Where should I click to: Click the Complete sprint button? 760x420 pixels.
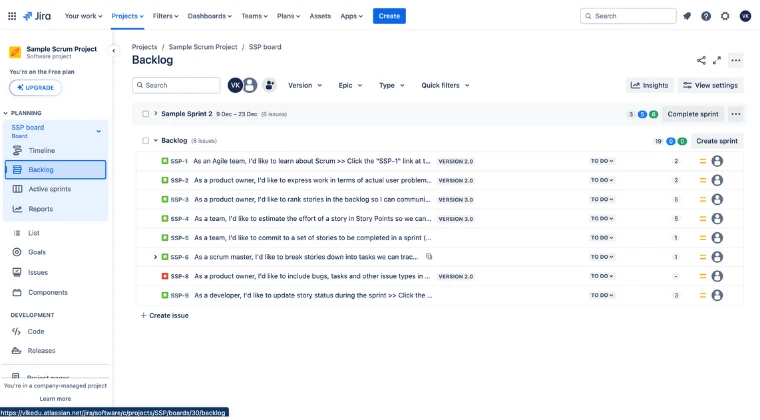click(693, 114)
